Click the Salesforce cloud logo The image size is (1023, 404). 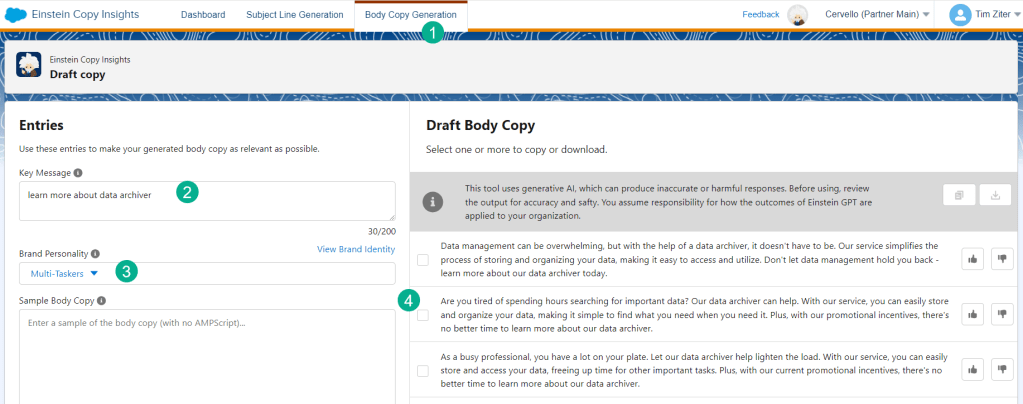tap(16, 15)
